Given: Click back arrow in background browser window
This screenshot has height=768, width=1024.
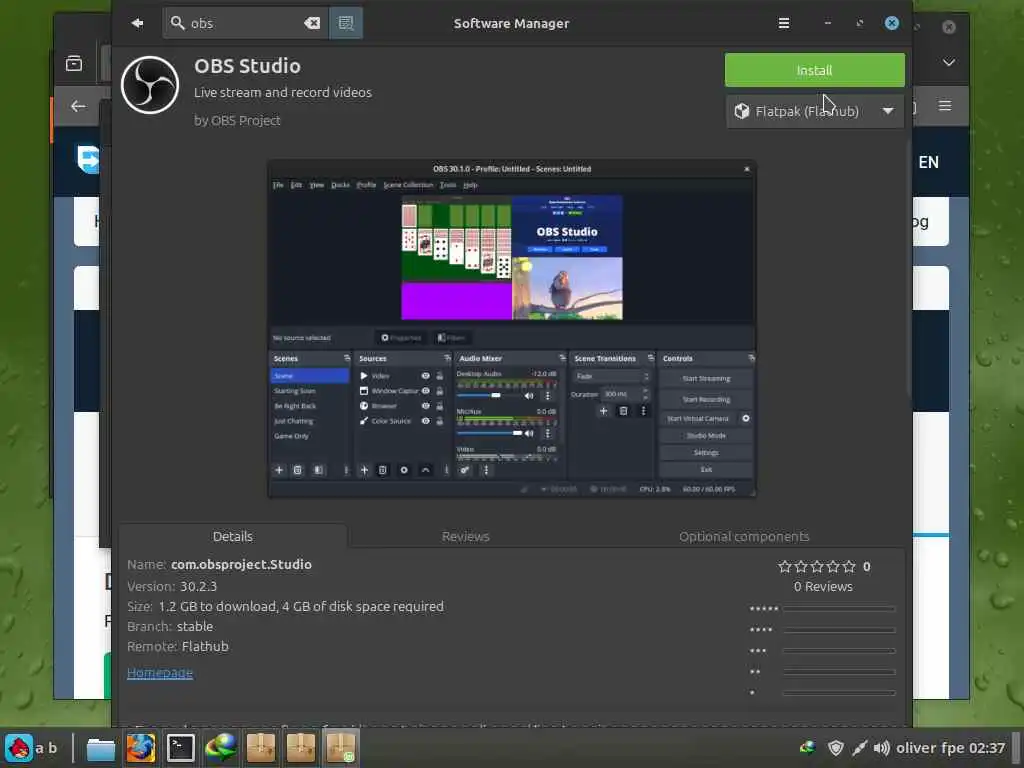Looking at the screenshot, I should [78, 106].
